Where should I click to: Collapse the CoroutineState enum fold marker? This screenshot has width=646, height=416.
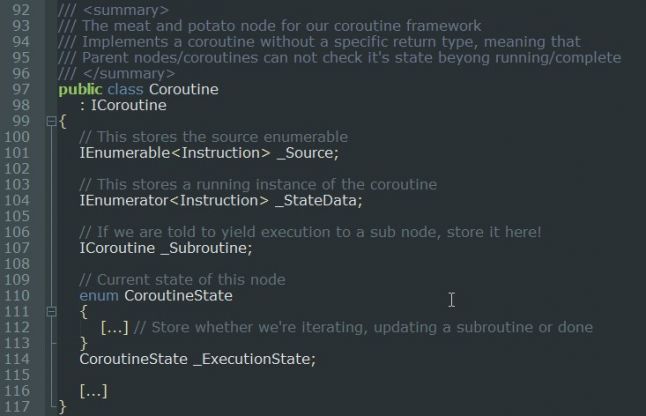point(52,312)
